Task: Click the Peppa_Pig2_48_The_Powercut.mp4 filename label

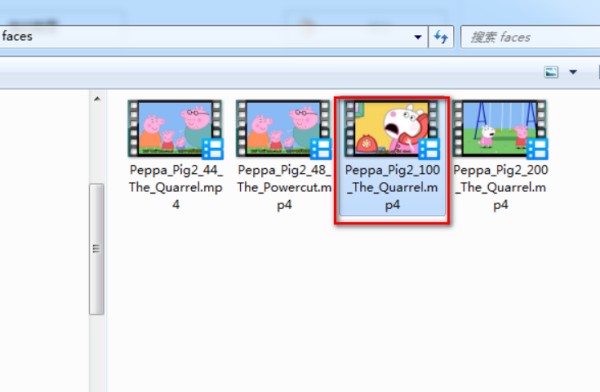Action: point(284,187)
